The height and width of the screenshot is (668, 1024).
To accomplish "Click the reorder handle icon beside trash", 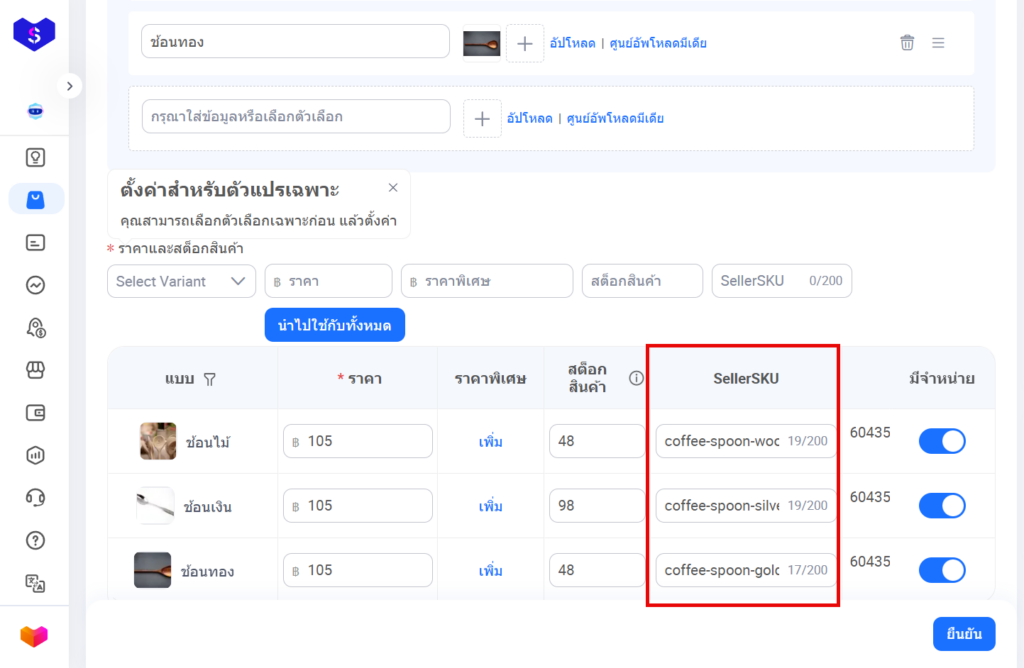I will point(938,42).
